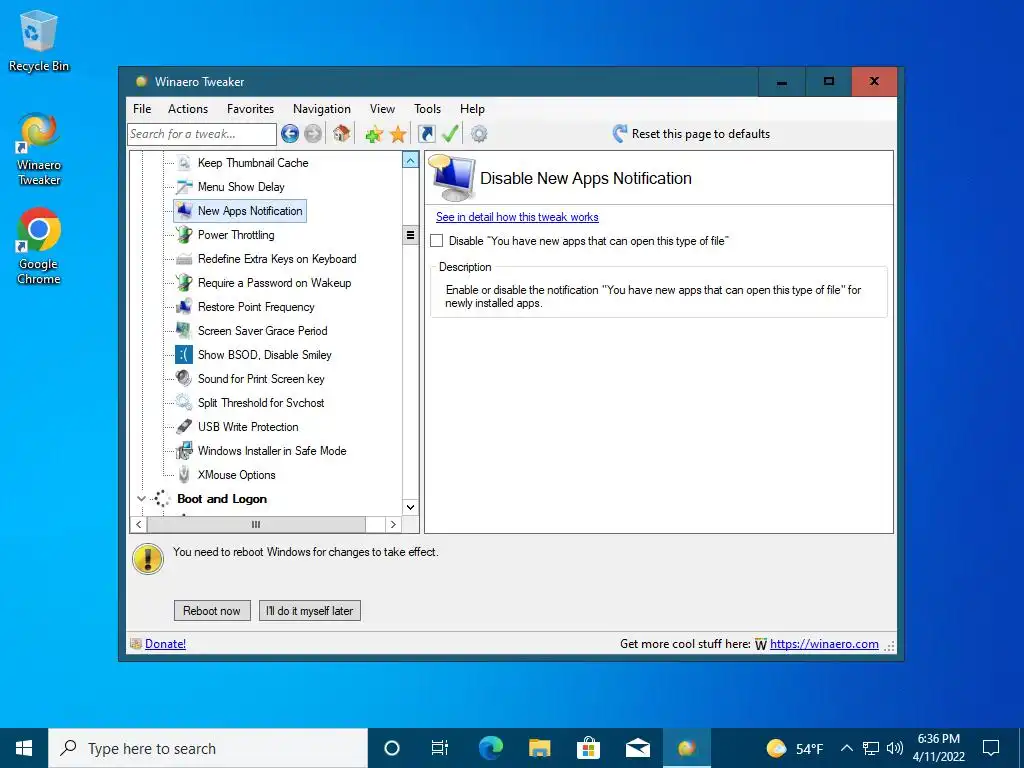Click the Sound for Print Screen icon
This screenshot has height=768, width=1024.
184,379
